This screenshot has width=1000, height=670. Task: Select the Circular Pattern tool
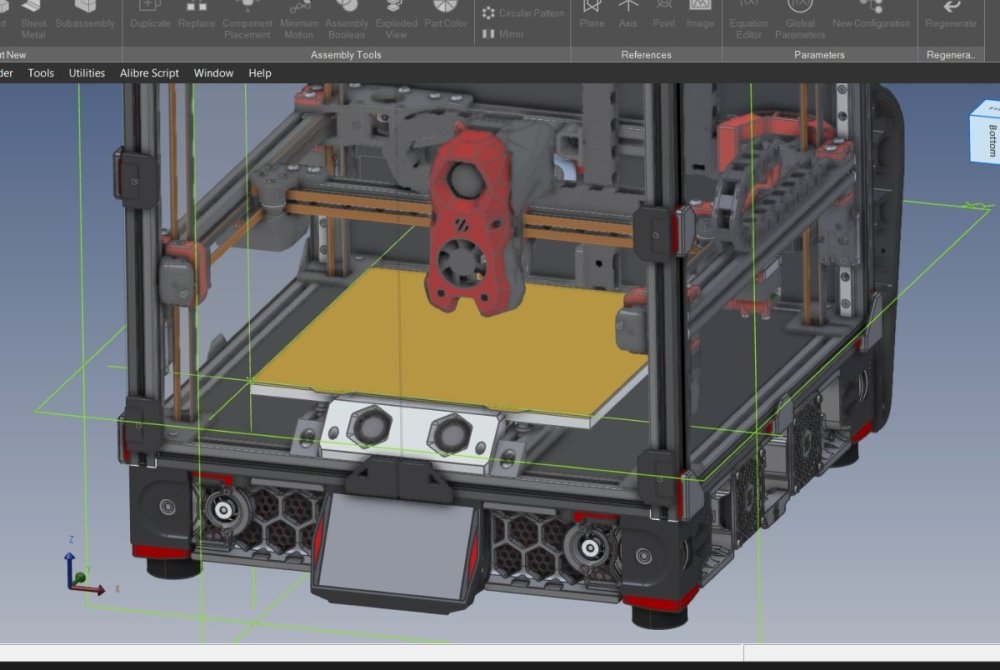point(524,13)
